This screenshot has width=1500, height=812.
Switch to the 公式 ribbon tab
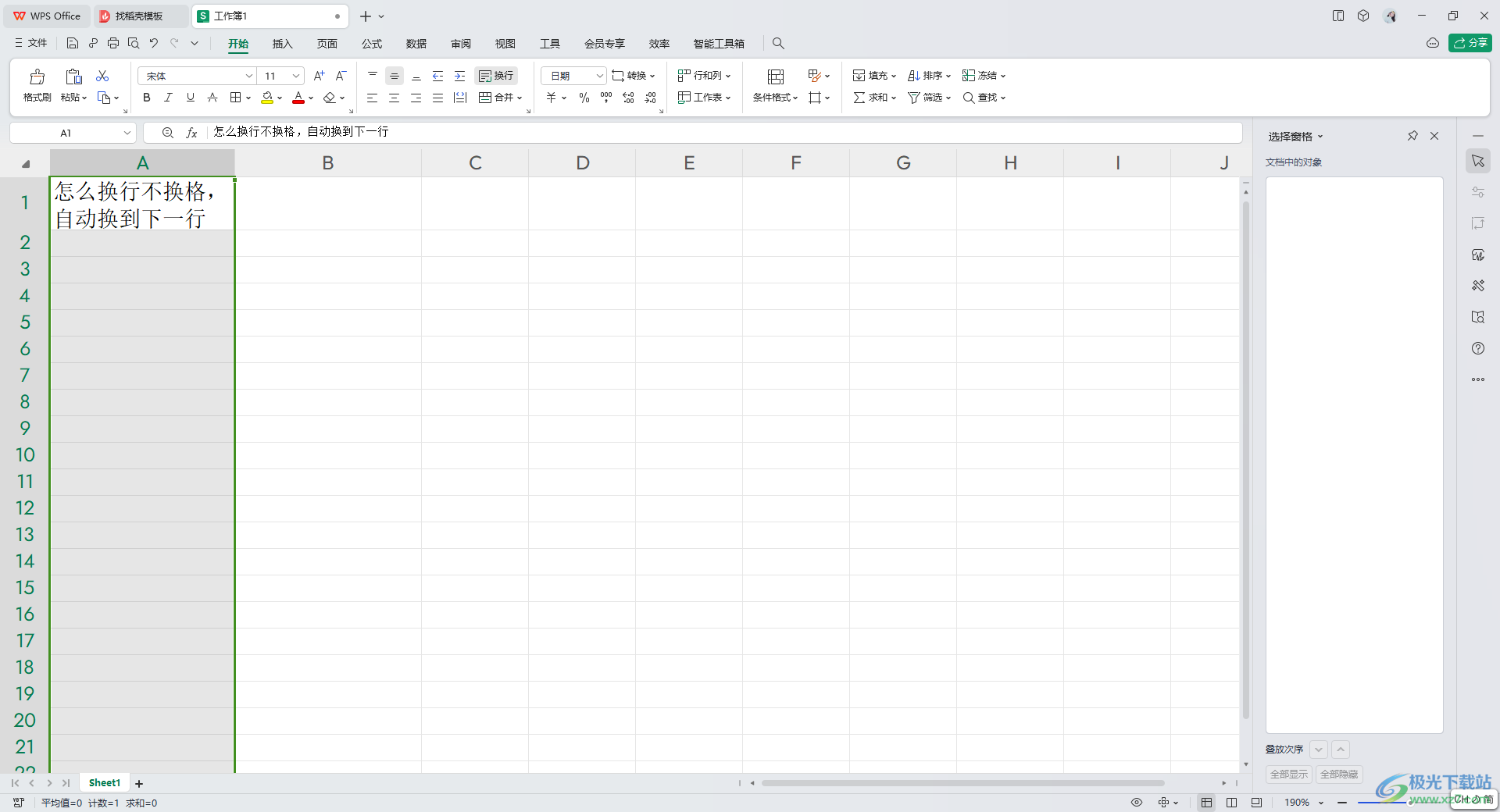[372, 44]
